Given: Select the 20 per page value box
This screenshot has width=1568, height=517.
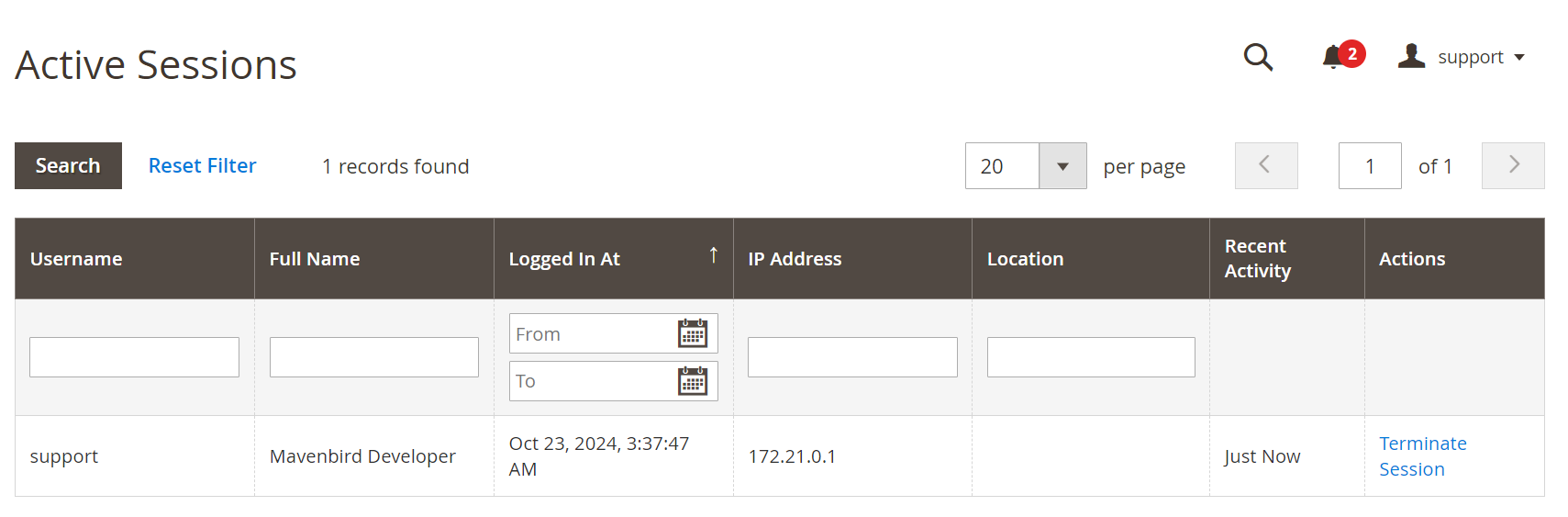Looking at the screenshot, I should [1002, 166].
